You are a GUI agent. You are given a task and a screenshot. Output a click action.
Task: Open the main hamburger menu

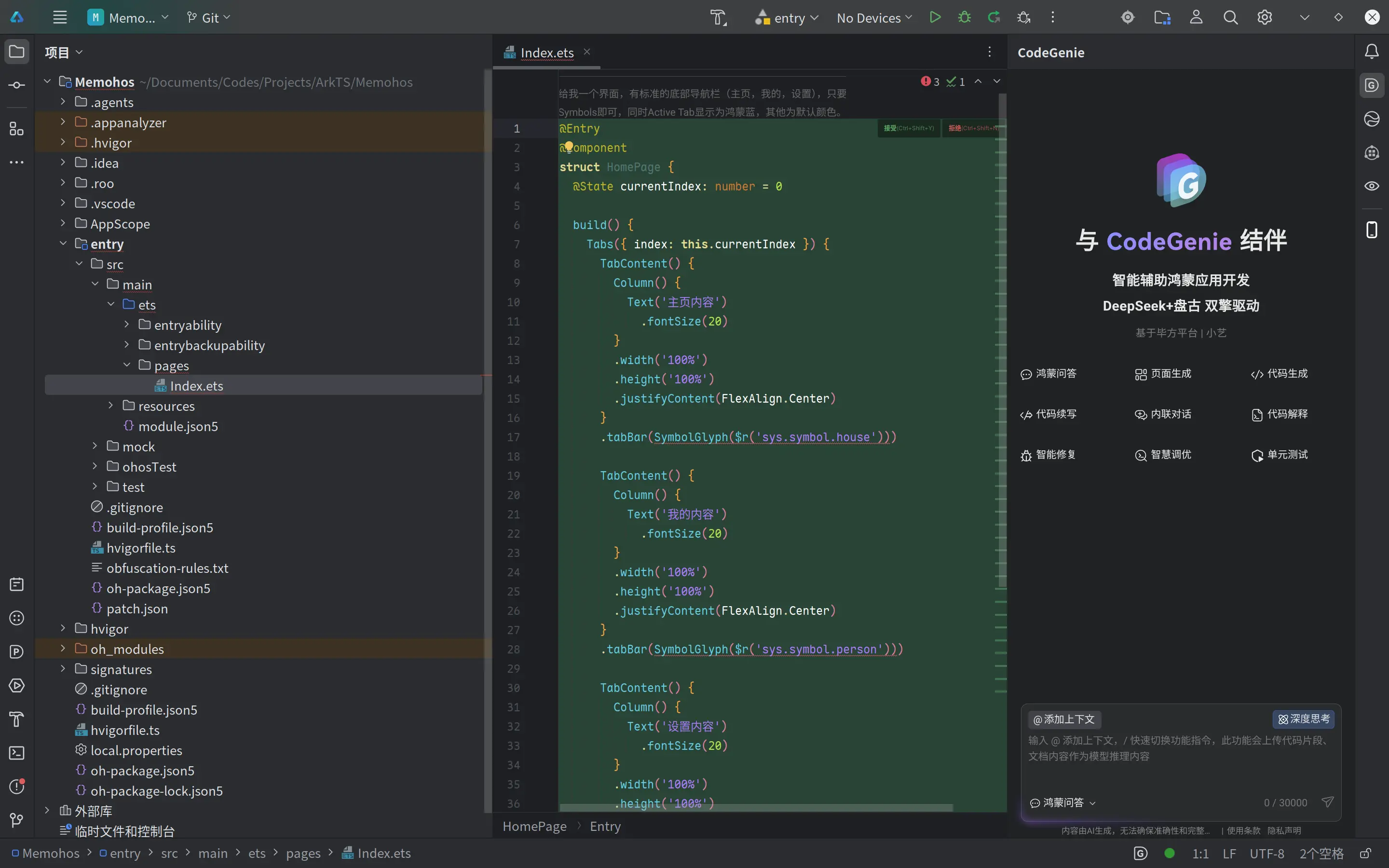60,17
